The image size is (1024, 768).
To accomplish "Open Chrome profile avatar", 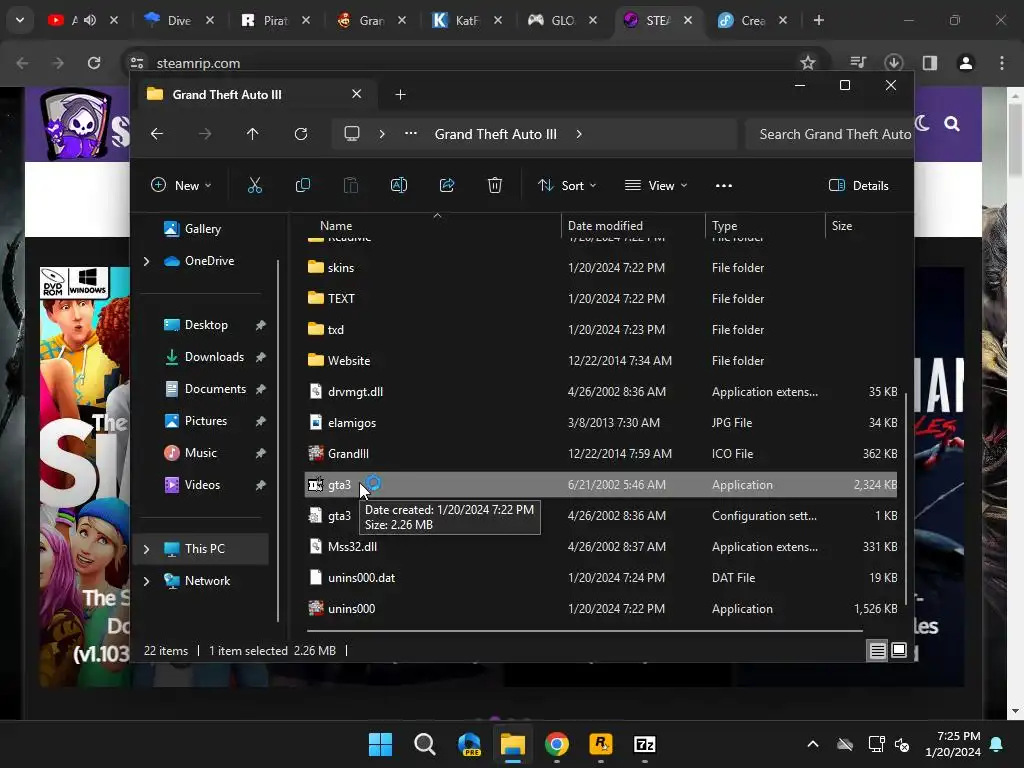I will 965,63.
